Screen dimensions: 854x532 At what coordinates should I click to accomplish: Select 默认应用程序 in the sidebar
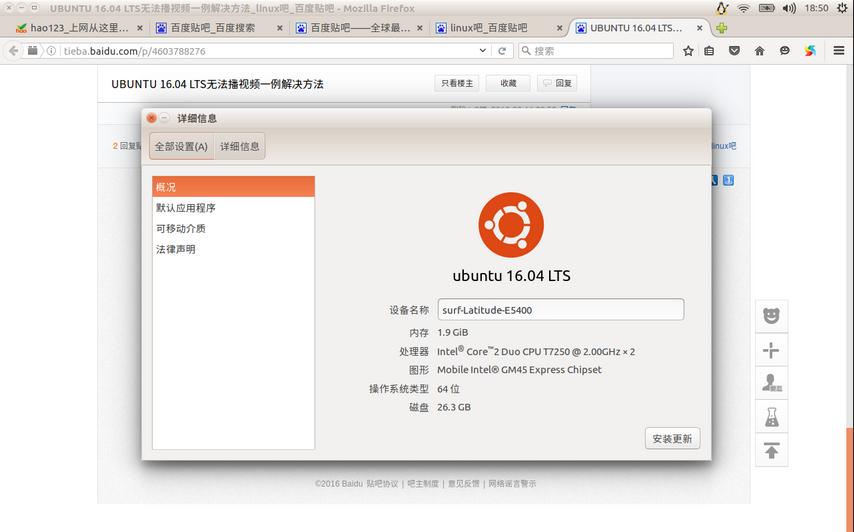[233, 207]
